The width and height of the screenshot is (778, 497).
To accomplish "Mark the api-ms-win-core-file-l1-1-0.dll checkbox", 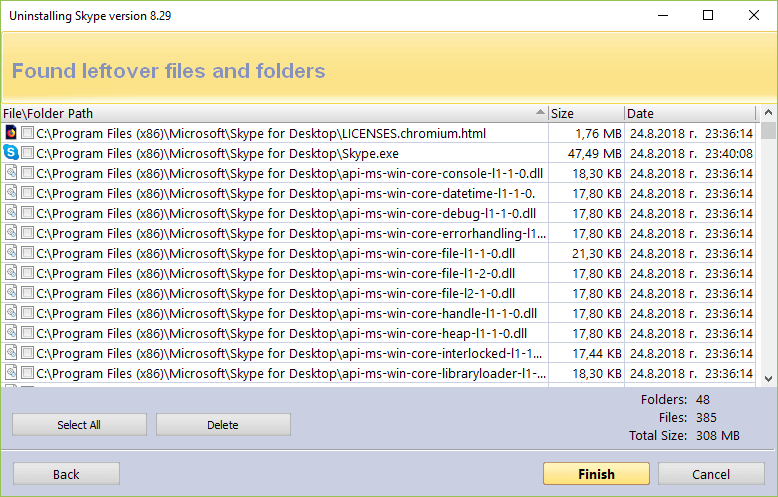I will pyautogui.click(x=27, y=253).
